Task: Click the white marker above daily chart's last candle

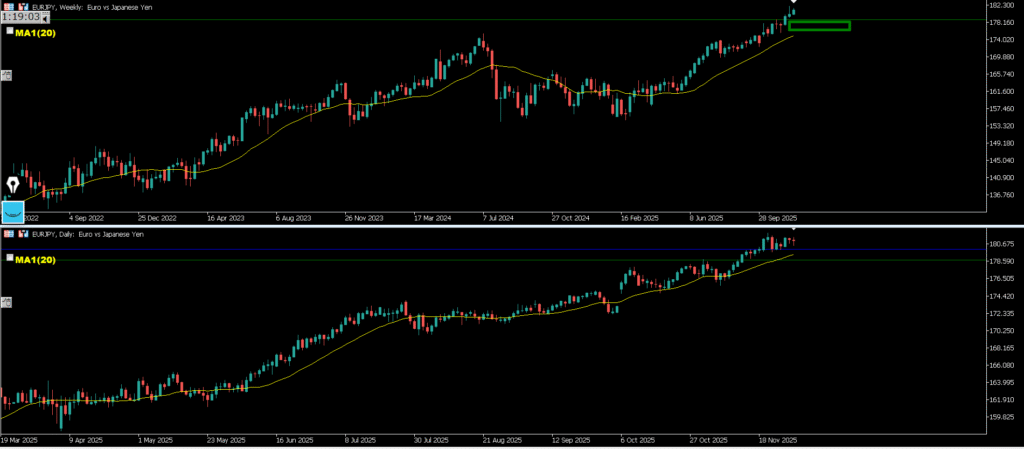Action: (x=793, y=230)
